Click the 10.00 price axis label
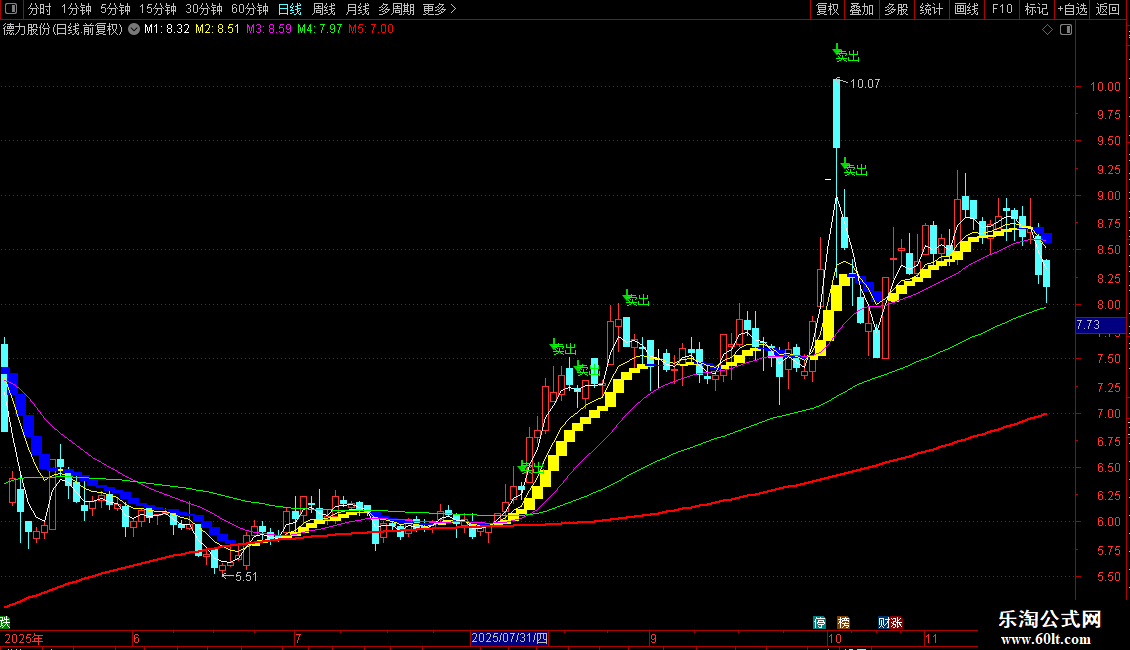1130x650 pixels. coord(1104,86)
